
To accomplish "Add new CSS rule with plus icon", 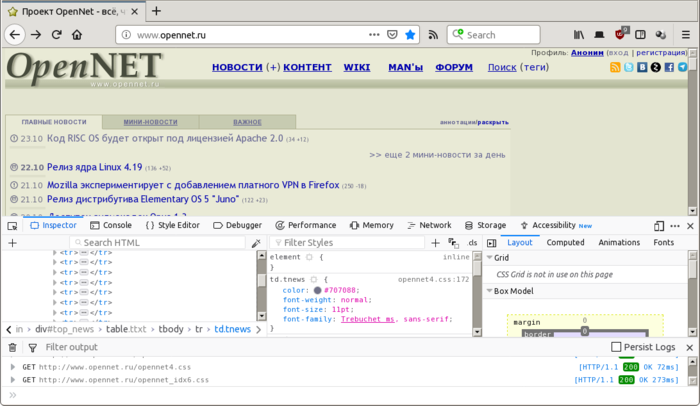I will pyautogui.click(x=435, y=243).
